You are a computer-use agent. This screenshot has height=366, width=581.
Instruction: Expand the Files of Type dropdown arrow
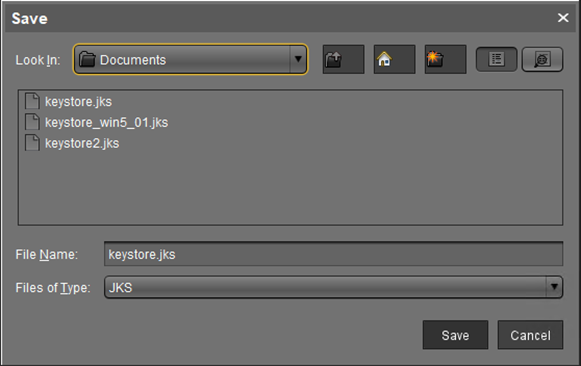[x=554, y=287]
